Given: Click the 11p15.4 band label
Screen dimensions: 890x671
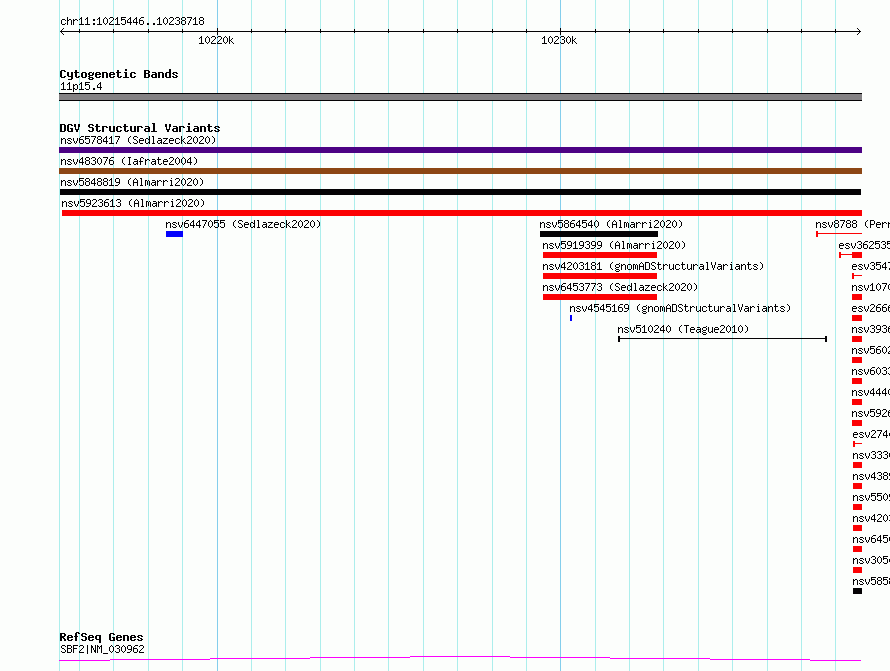Looking at the screenshot, I should [81, 86].
